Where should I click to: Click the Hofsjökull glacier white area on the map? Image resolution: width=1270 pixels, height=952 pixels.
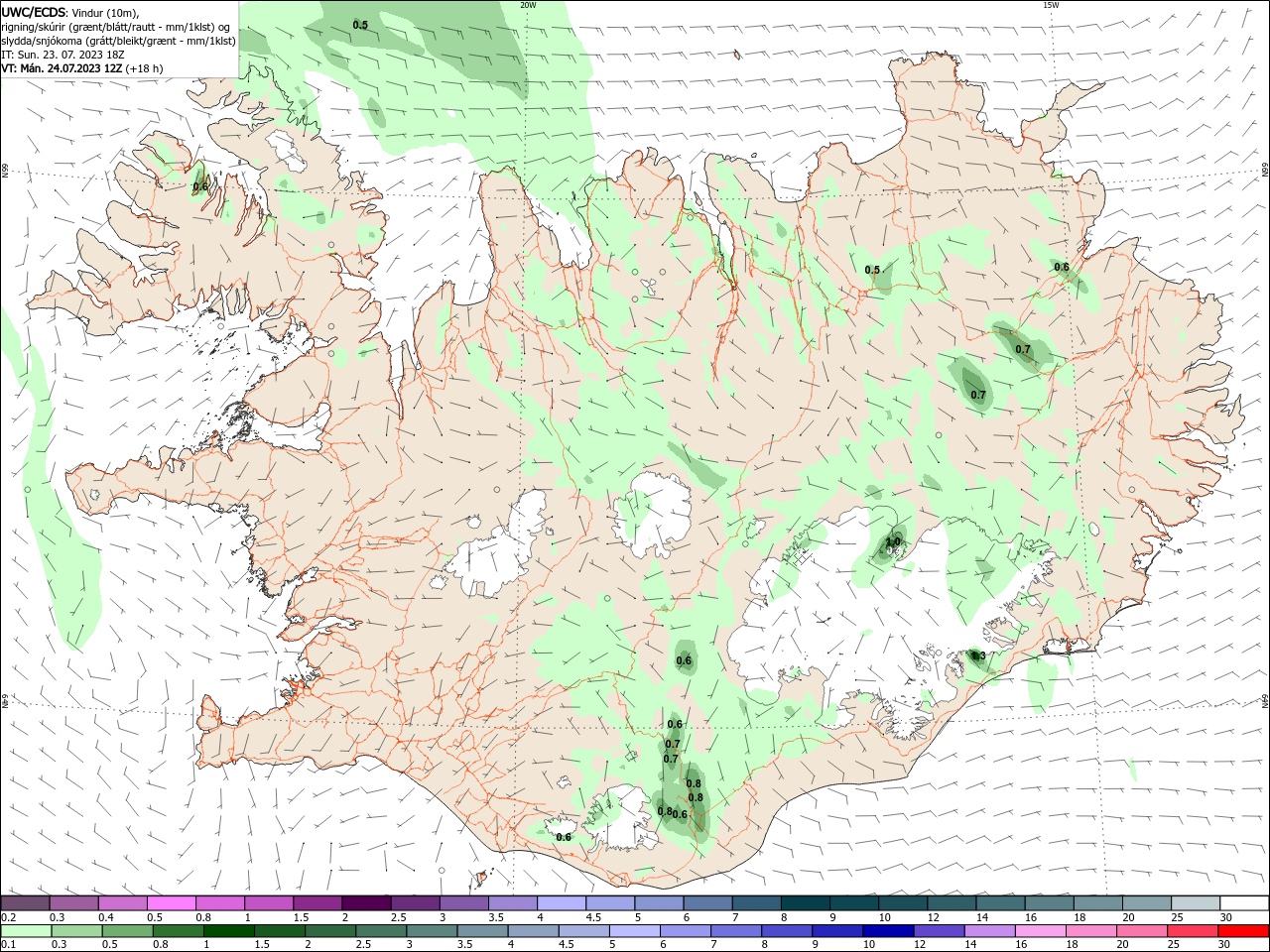coord(655,514)
